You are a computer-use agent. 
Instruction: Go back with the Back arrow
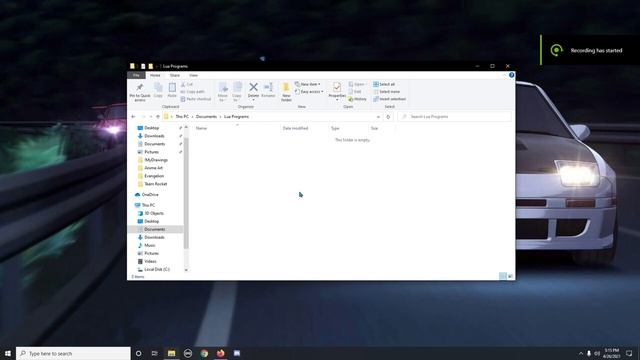click(x=133, y=117)
